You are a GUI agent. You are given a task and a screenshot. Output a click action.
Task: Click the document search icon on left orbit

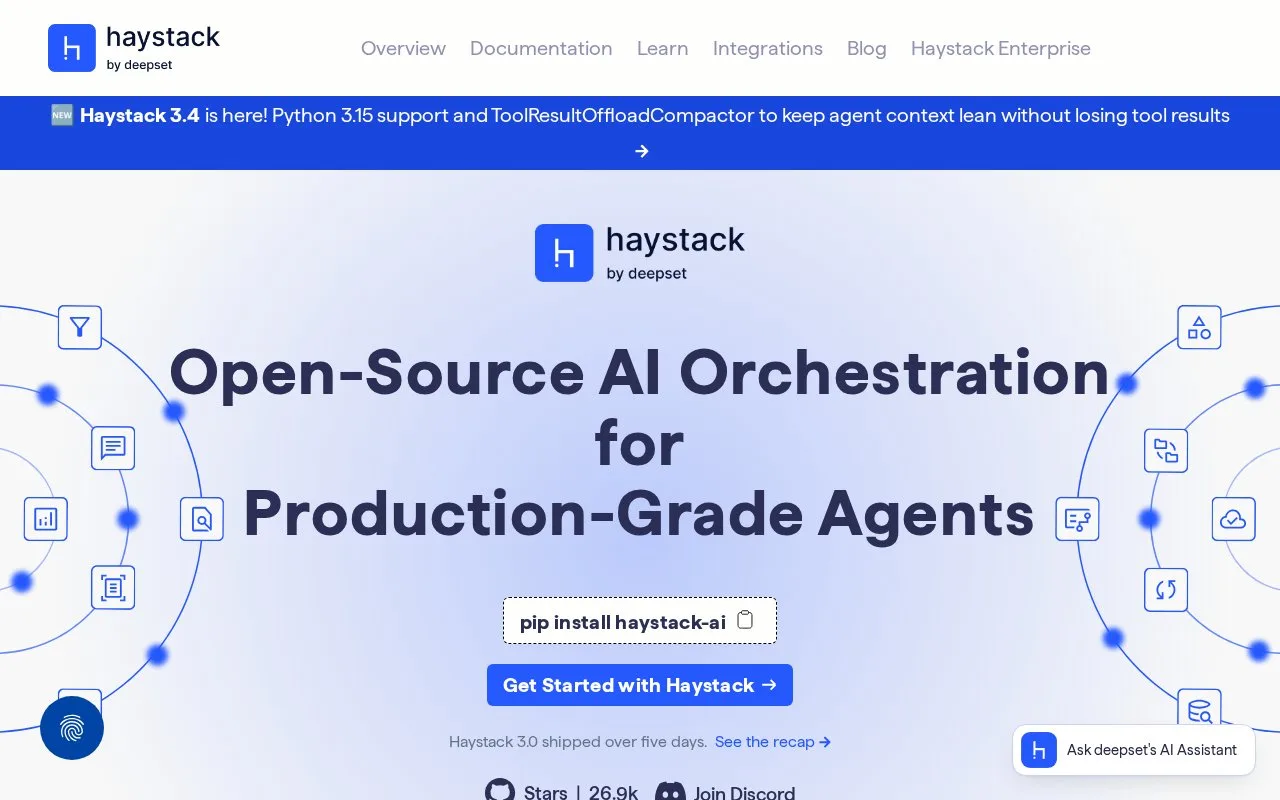202,519
